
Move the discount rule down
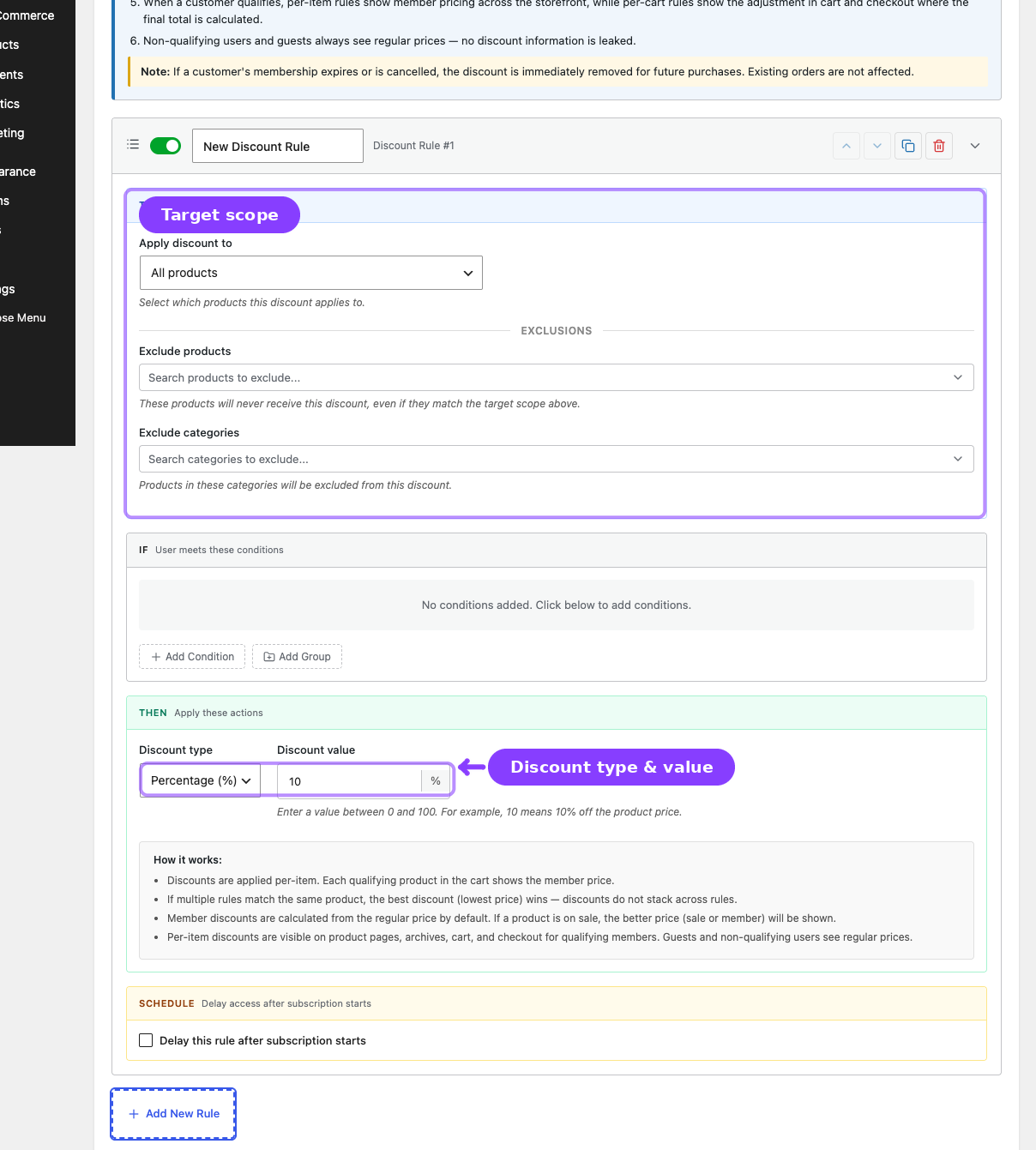point(877,146)
